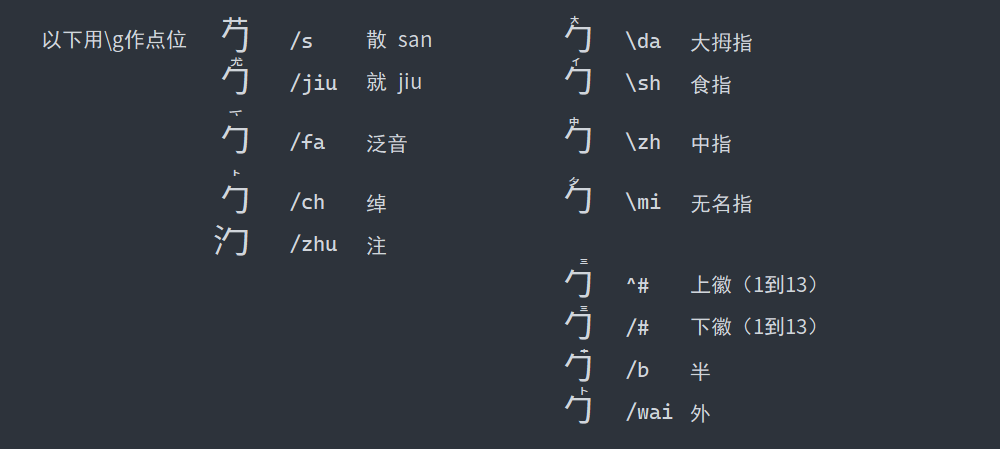Select the 无名指 glyph beside \mi
Image resolution: width=1000 pixels, height=449 pixels.
tap(578, 196)
